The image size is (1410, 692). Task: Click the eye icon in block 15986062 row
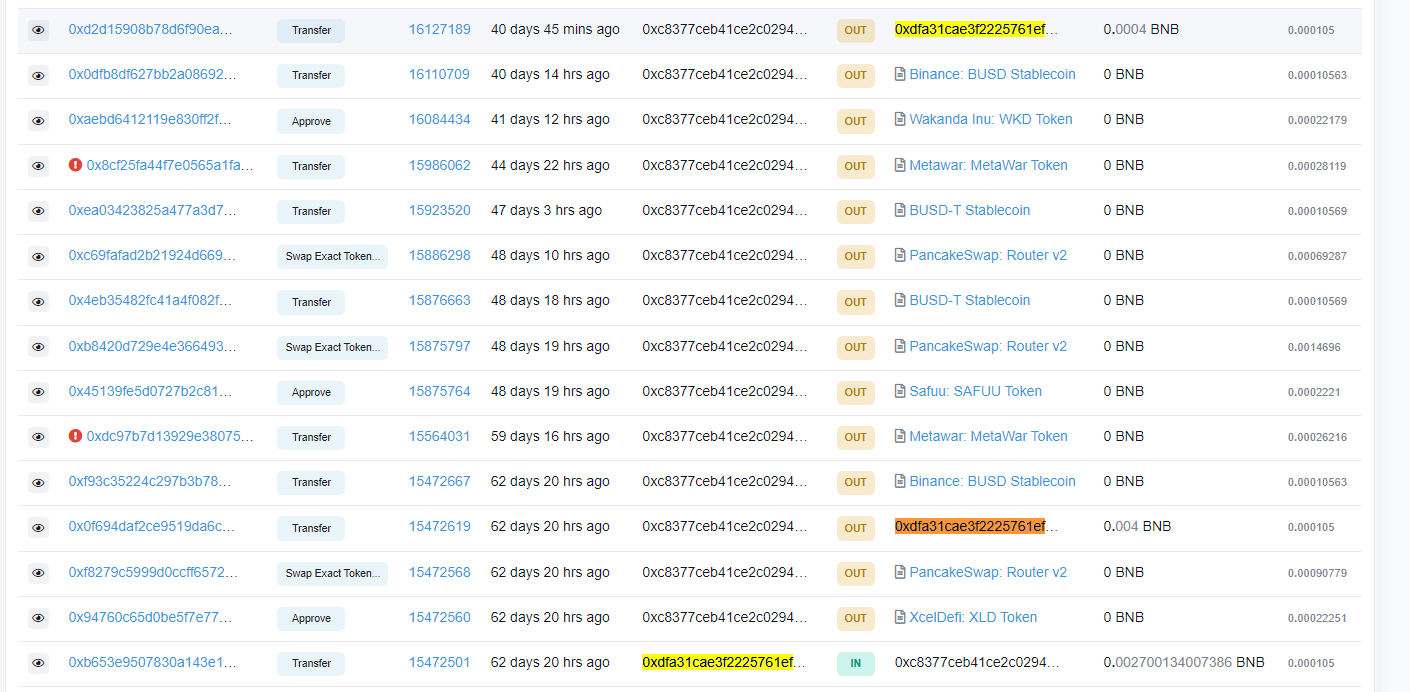click(x=38, y=166)
